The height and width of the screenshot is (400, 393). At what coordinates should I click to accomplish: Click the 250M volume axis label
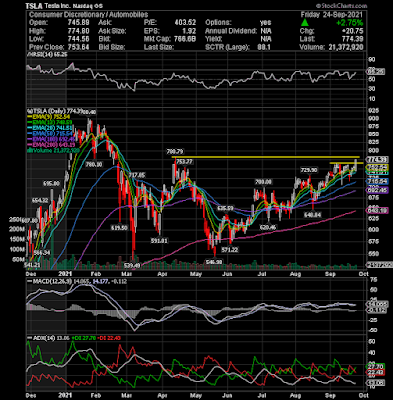pyautogui.click(x=16, y=219)
